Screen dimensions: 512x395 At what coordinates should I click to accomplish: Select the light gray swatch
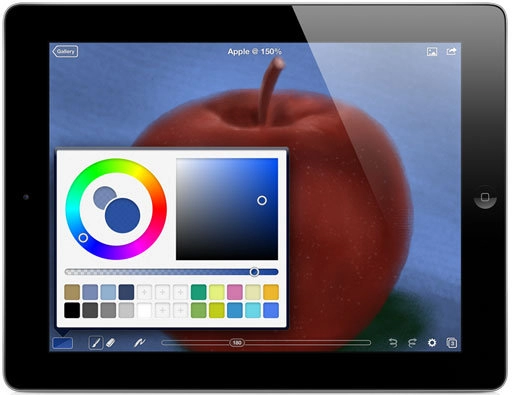coord(126,310)
